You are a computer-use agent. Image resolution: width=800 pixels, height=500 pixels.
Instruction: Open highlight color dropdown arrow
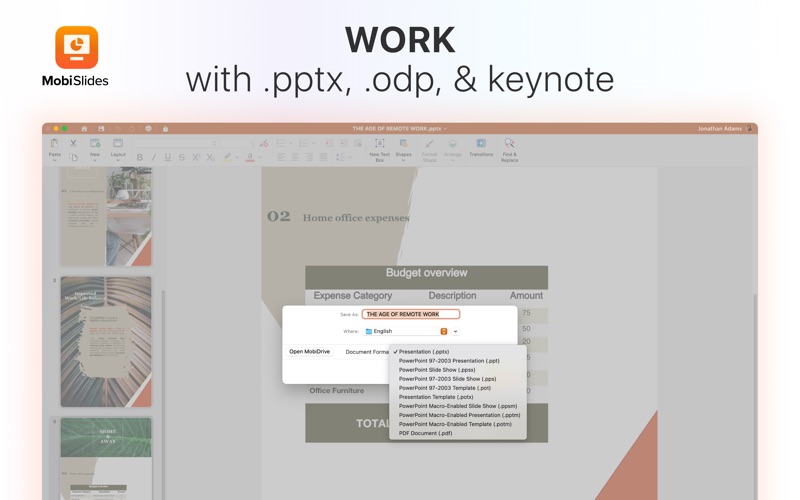tap(237, 158)
